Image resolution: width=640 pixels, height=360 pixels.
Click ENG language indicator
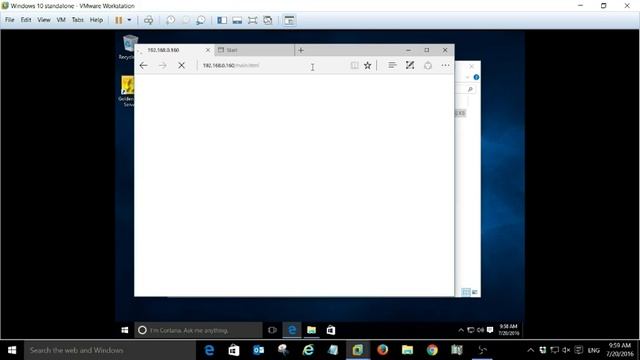(x=593, y=350)
